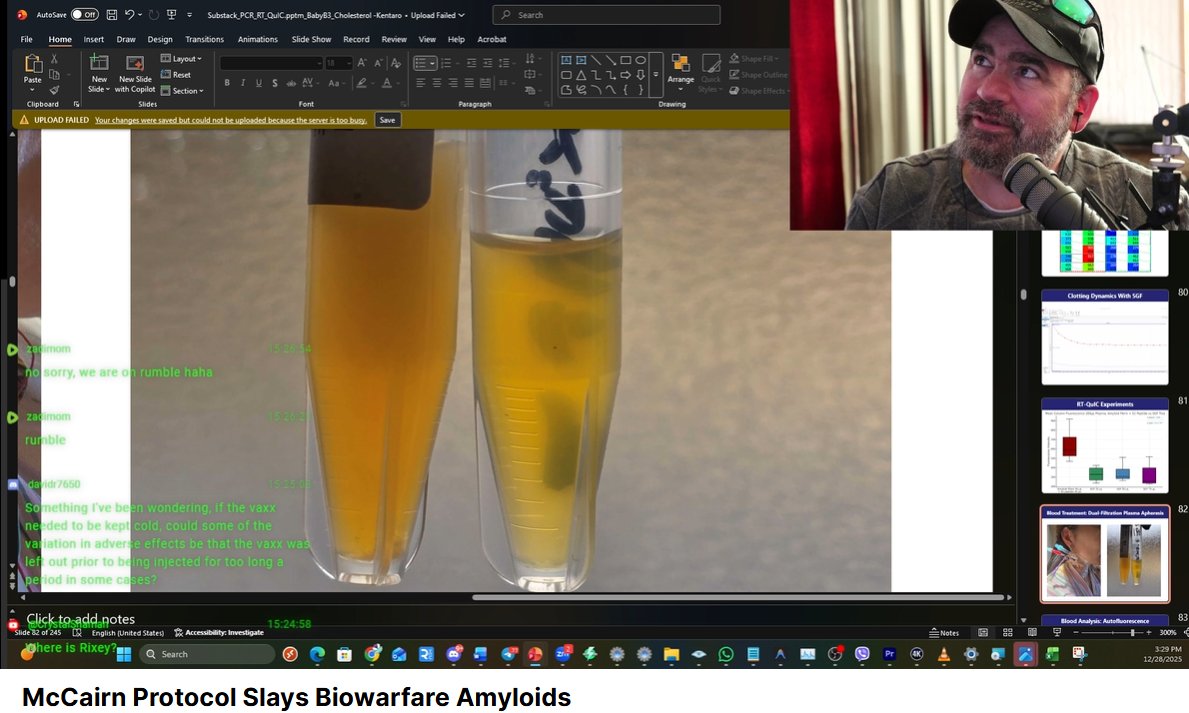Click the Cut scissors icon
The image size is (1189, 713).
[x=54, y=58]
